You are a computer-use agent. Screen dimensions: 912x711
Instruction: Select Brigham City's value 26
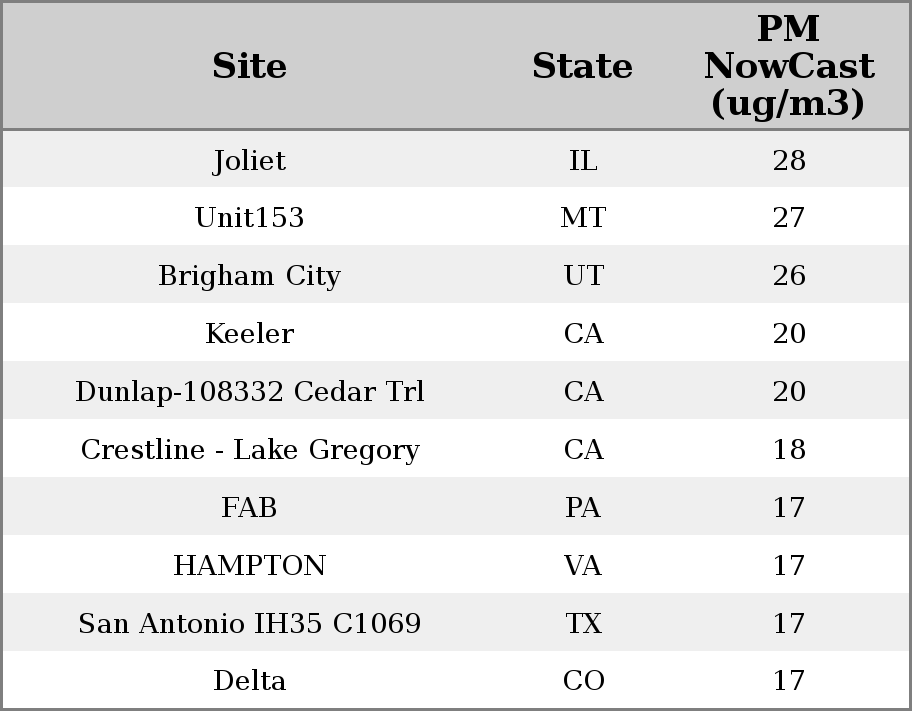(789, 276)
